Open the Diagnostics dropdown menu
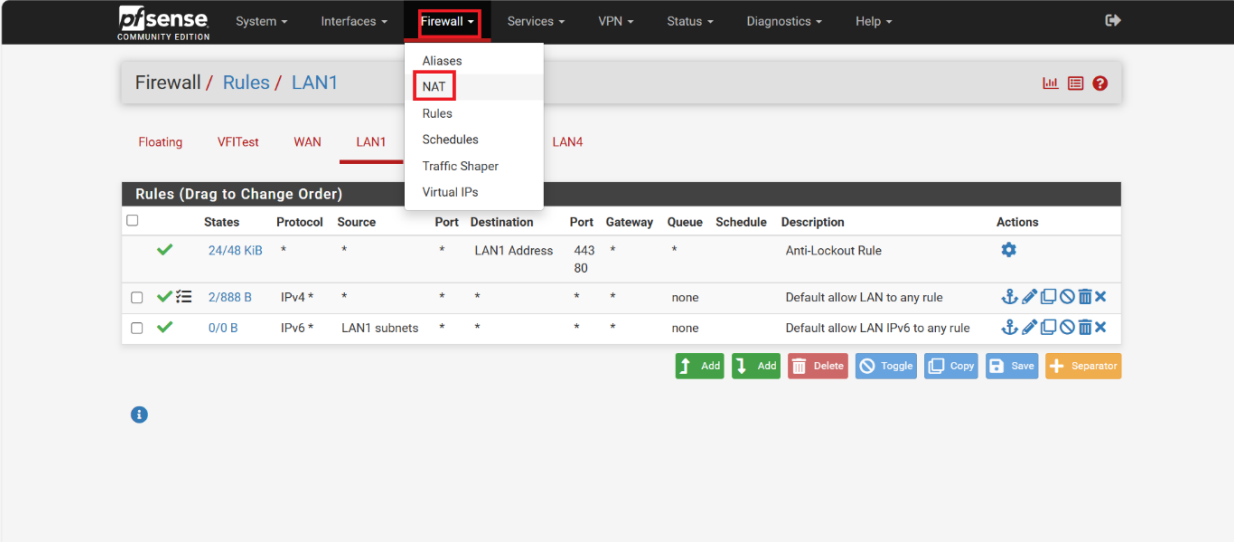 click(784, 21)
